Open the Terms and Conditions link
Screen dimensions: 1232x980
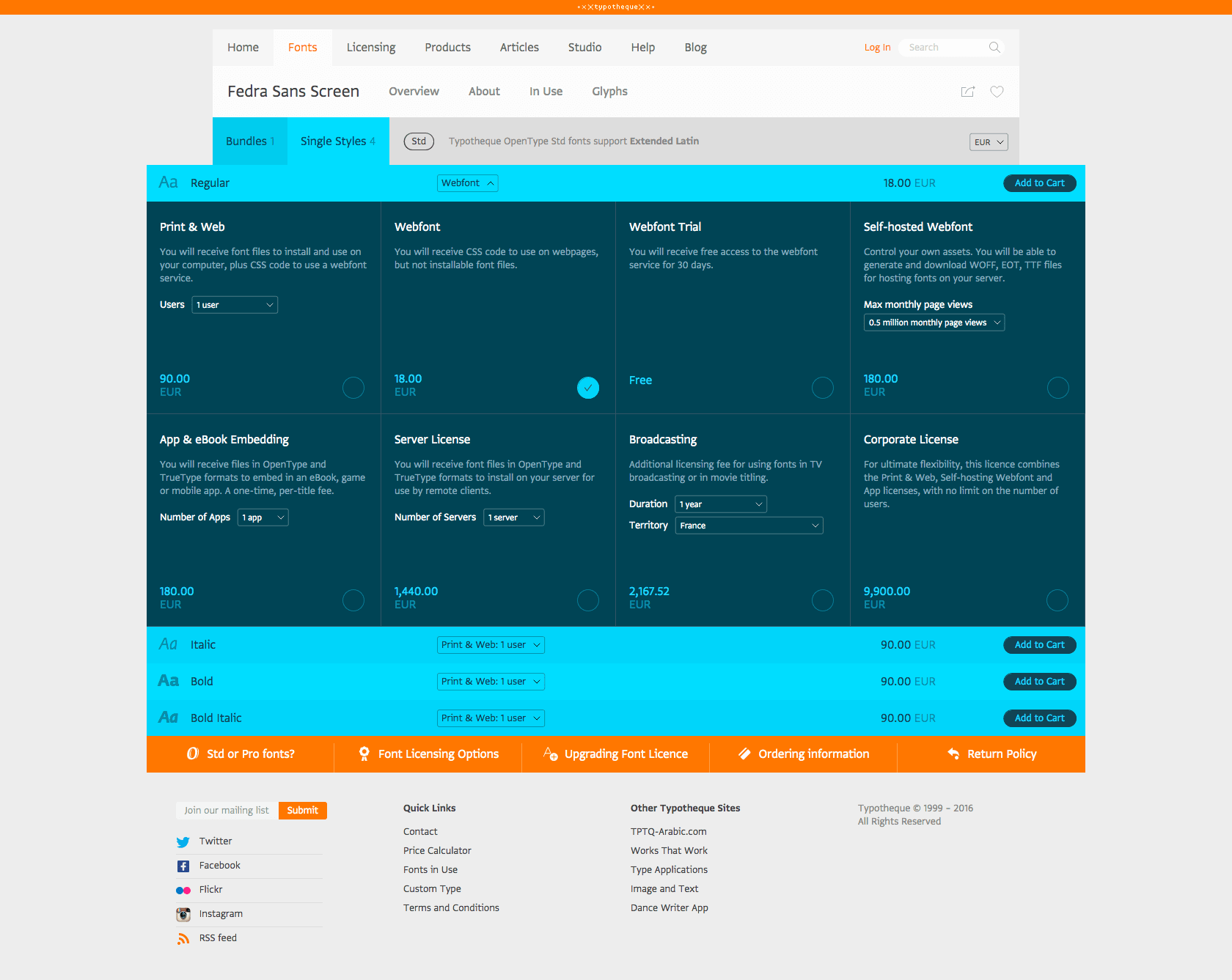(451, 908)
